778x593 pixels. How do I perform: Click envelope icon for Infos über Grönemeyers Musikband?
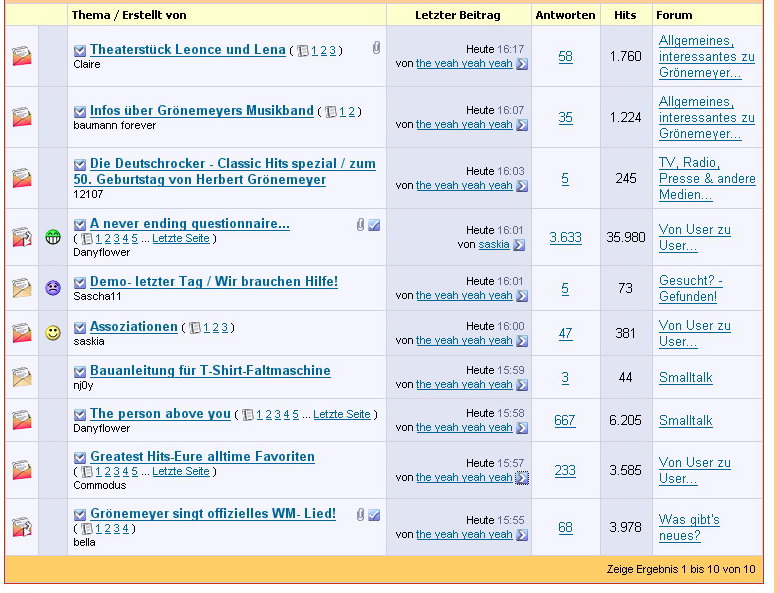pos(21,117)
